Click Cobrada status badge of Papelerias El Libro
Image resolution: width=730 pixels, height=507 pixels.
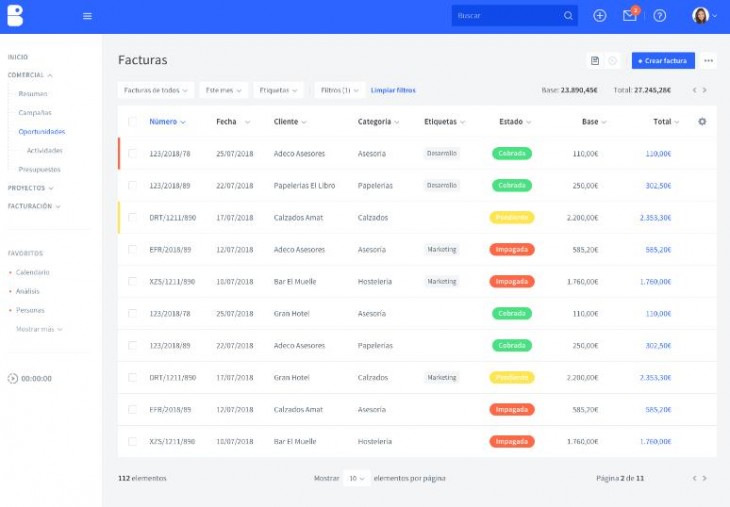point(512,185)
